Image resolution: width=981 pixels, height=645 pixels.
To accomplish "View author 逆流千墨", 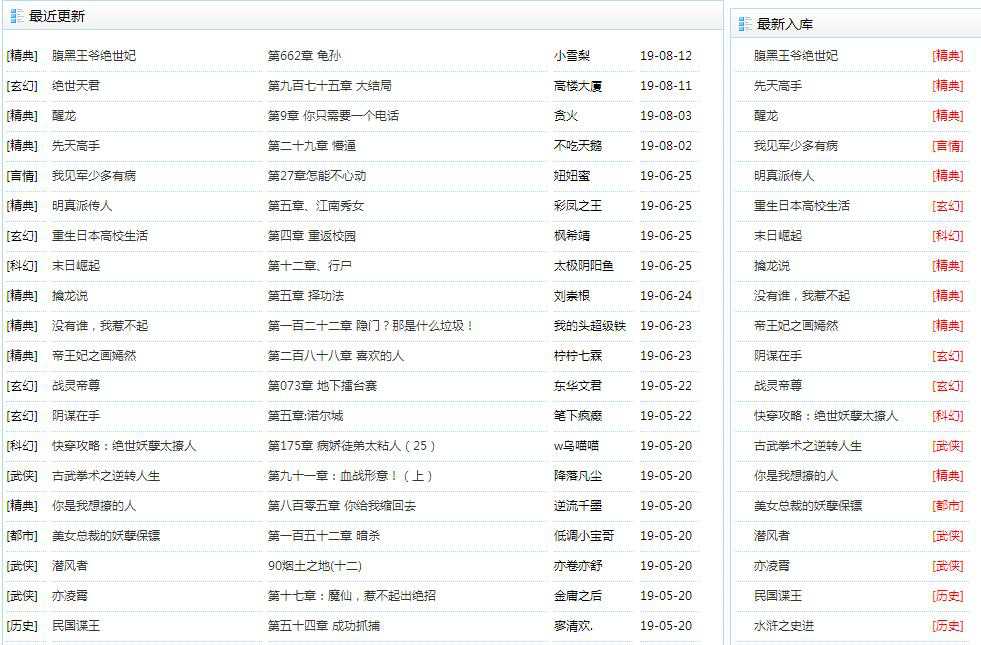I will point(577,506).
